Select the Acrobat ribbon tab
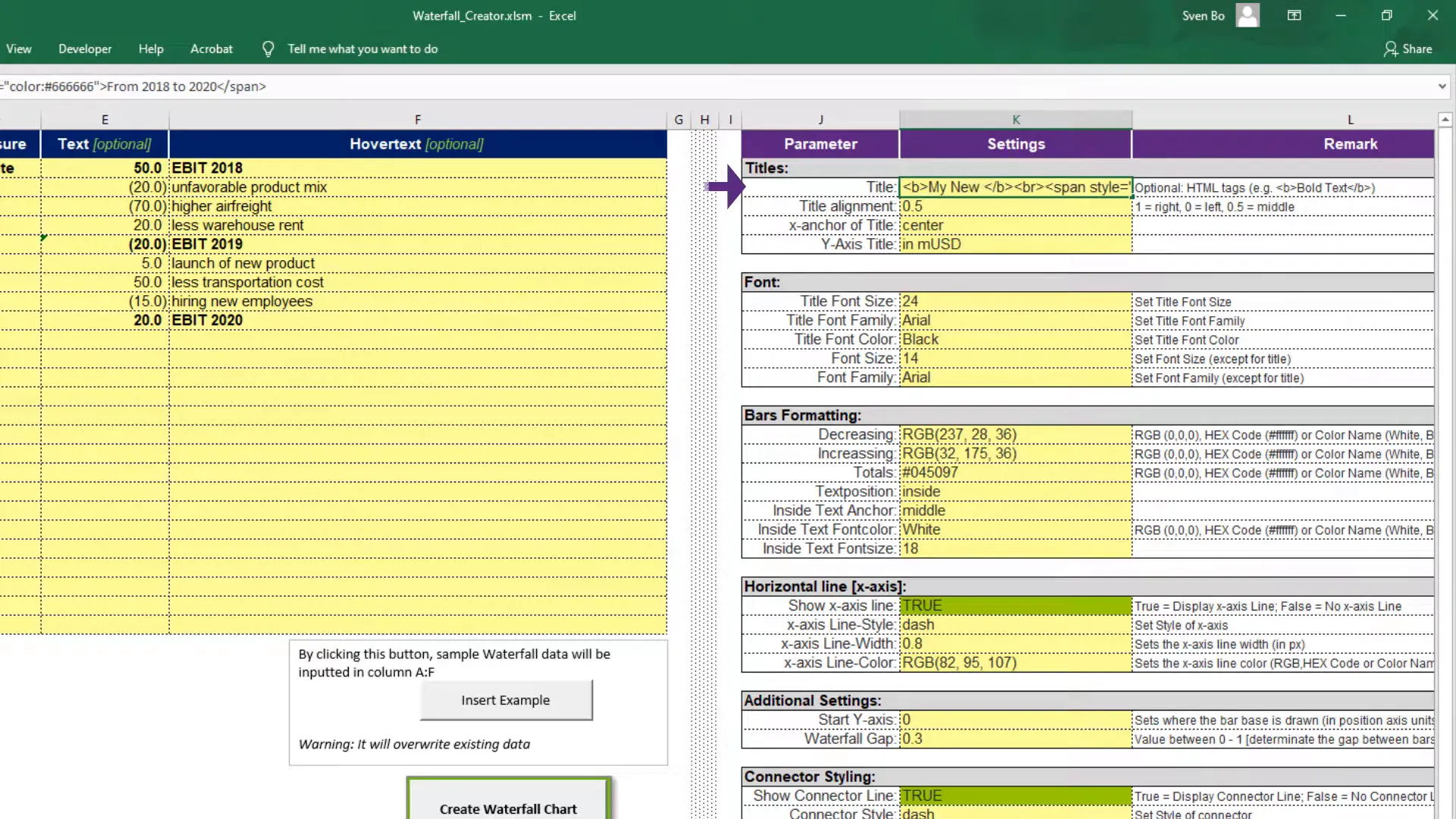 click(212, 49)
